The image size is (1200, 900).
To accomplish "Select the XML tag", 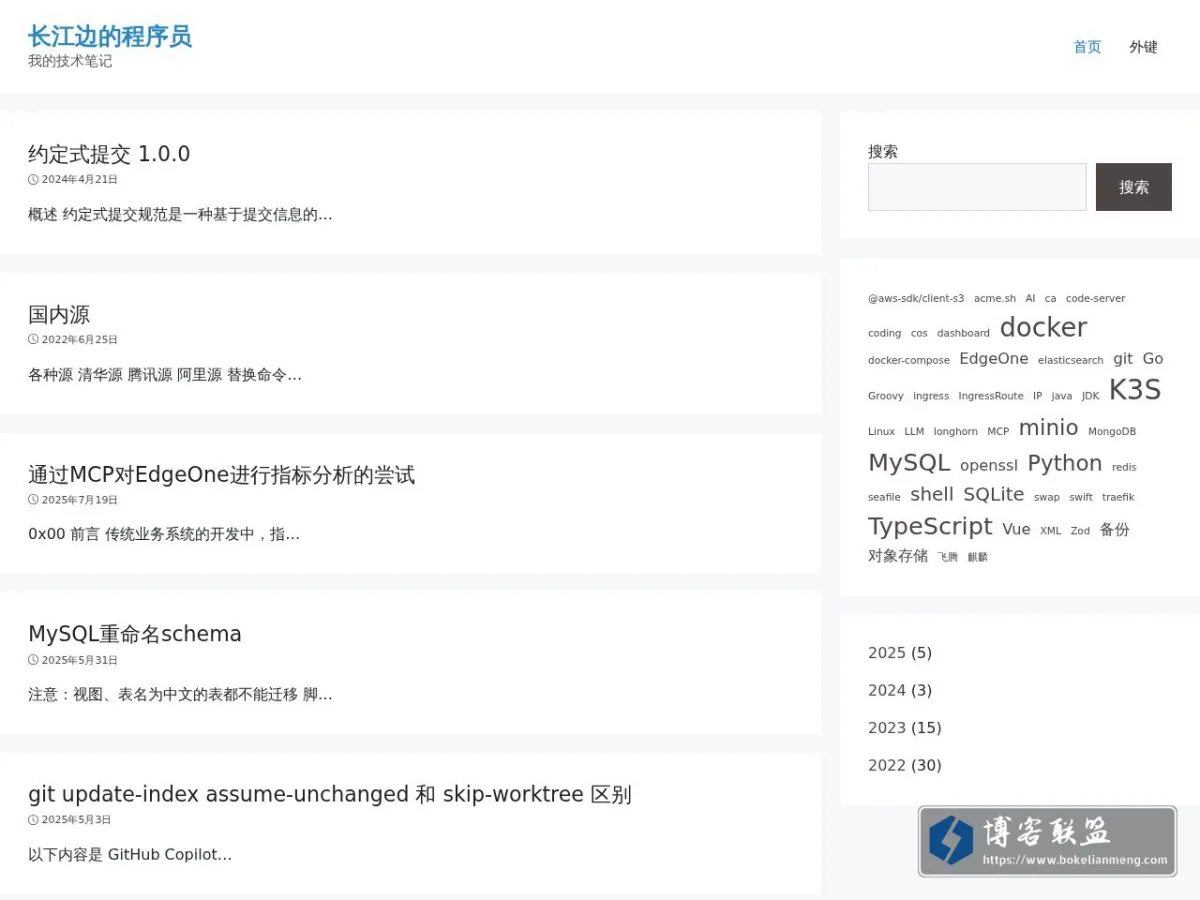I will click(1050, 531).
